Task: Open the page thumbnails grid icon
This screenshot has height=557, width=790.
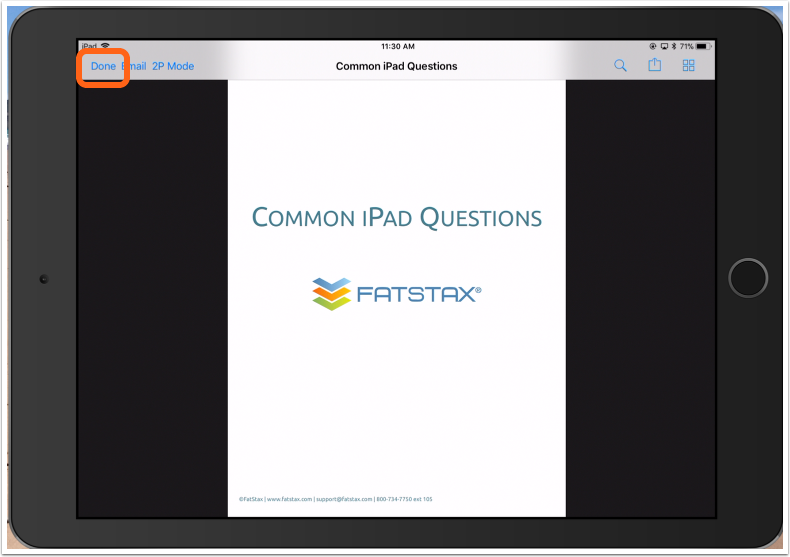Action: (688, 65)
